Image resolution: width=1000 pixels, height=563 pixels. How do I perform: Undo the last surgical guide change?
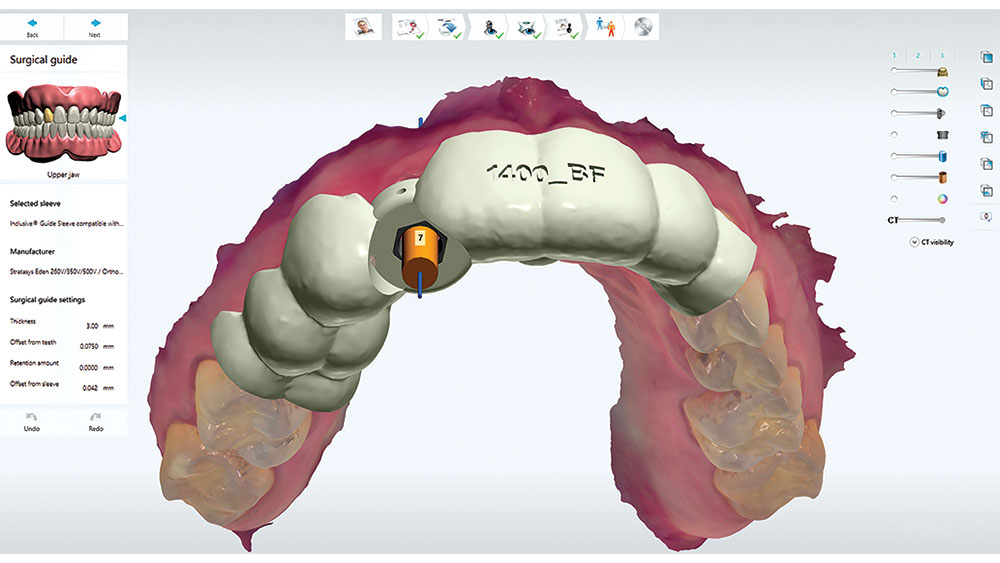[x=32, y=422]
